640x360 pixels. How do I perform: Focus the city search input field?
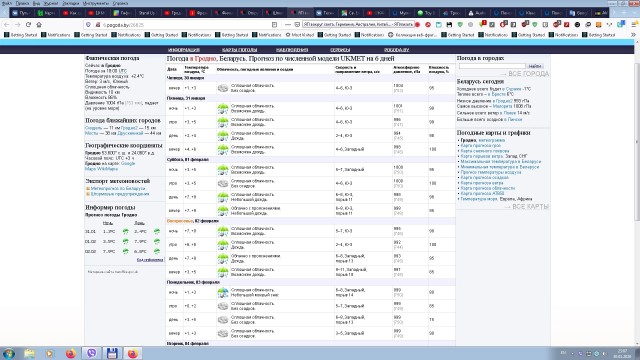coord(492,66)
